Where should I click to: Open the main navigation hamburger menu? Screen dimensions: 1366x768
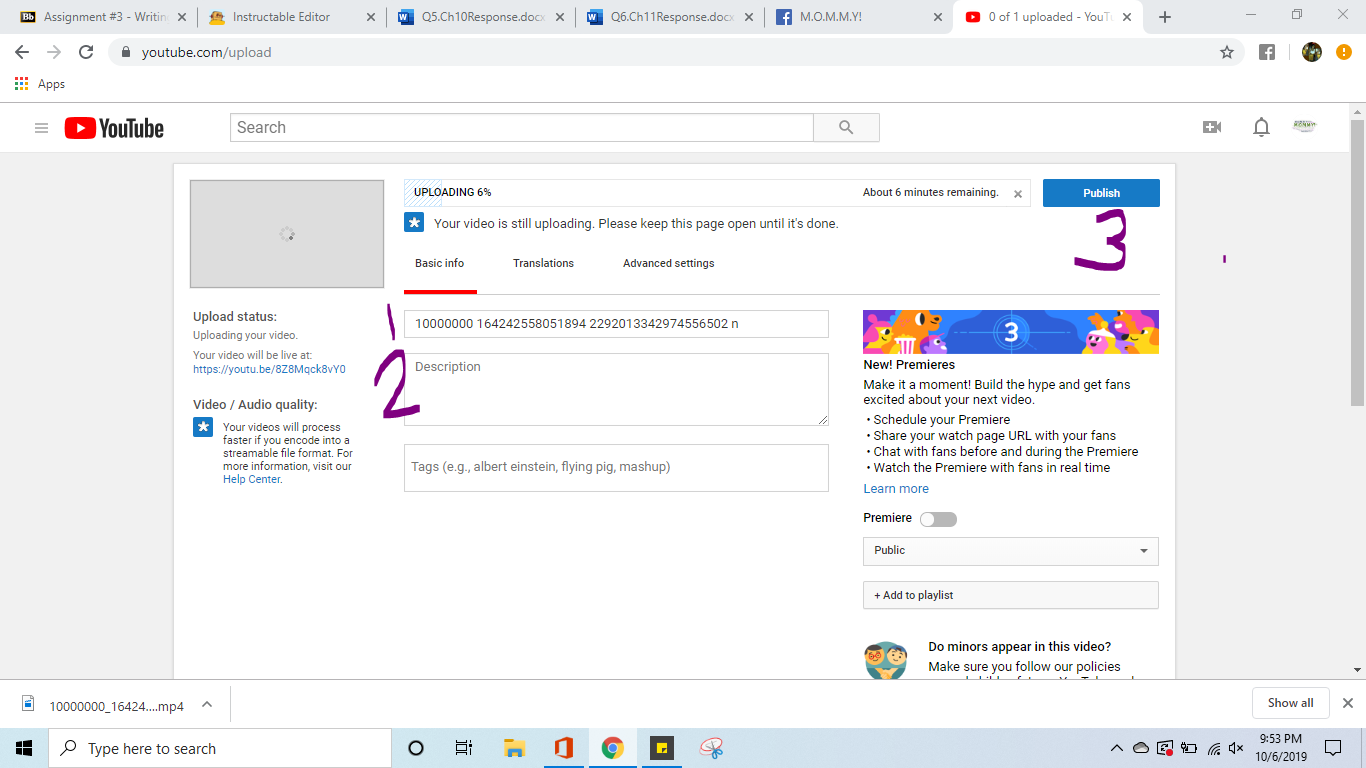[41, 127]
